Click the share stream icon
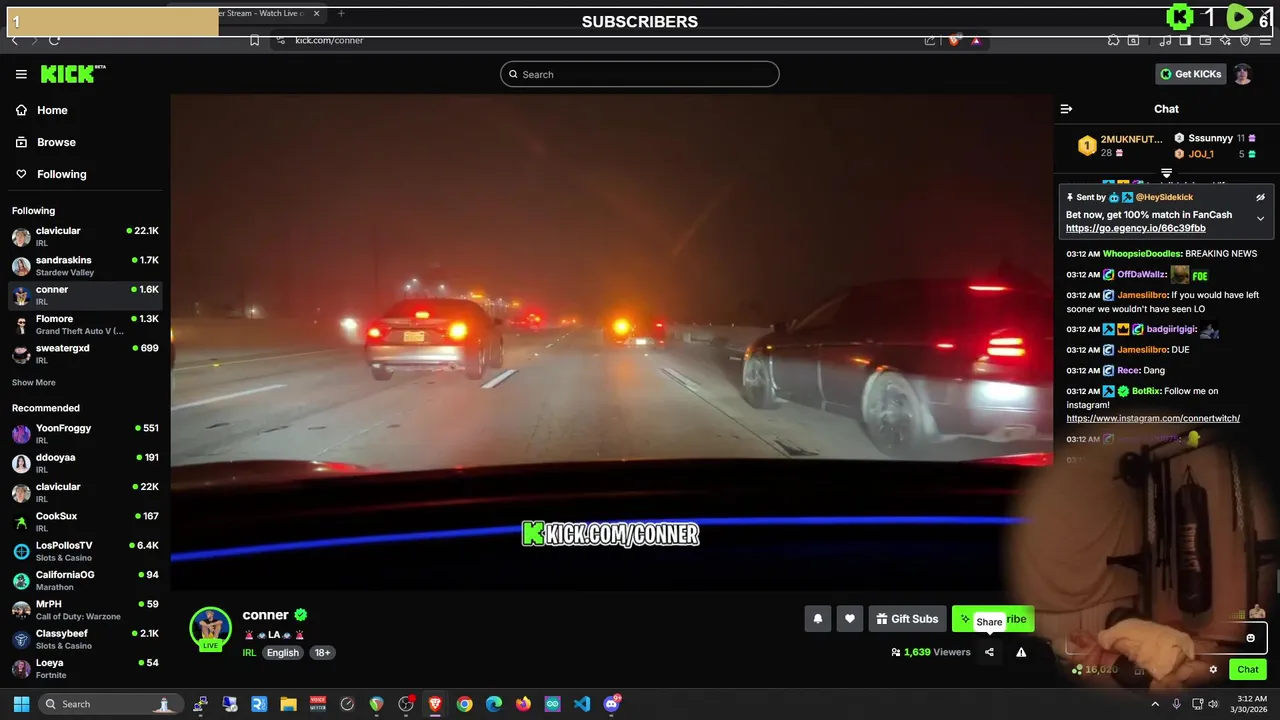 tap(989, 652)
